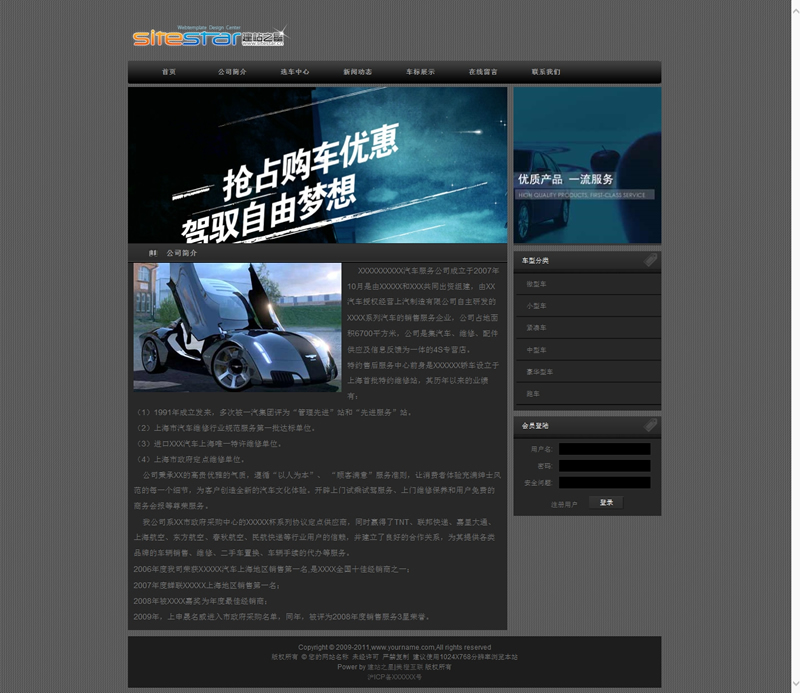Click the 安全问题 input box

coord(604,483)
